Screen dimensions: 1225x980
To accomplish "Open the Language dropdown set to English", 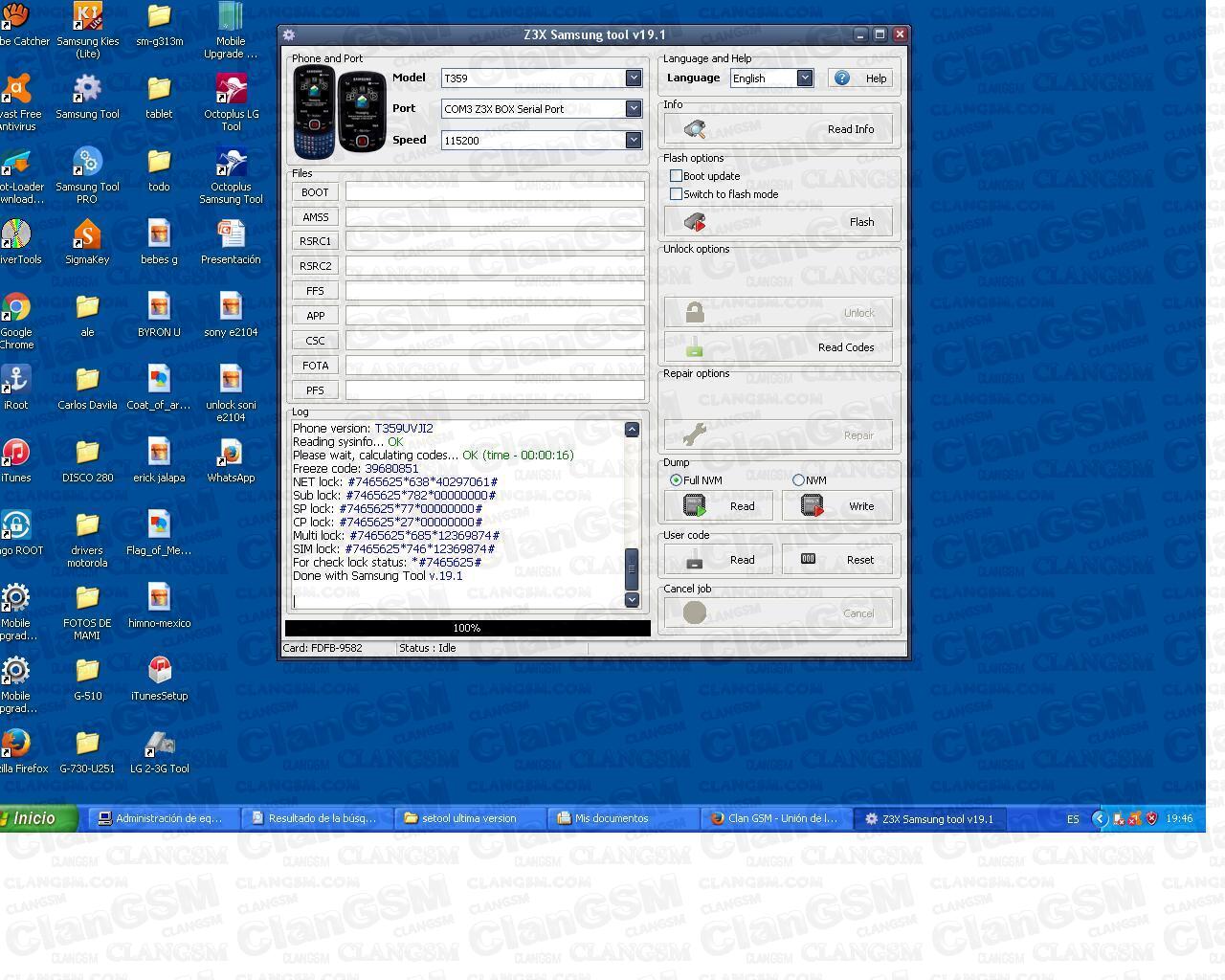I will (805, 78).
